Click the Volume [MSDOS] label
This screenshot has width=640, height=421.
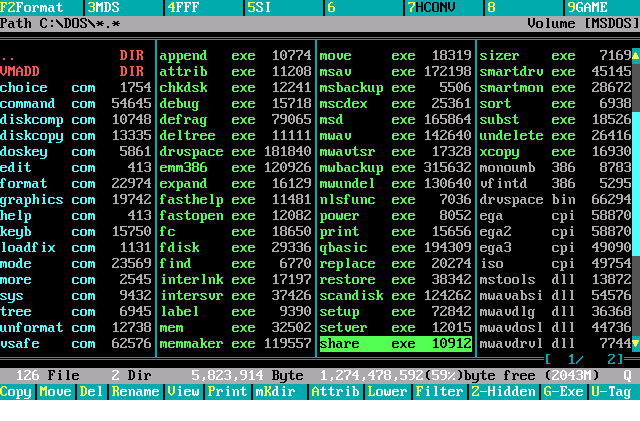pos(583,23)
